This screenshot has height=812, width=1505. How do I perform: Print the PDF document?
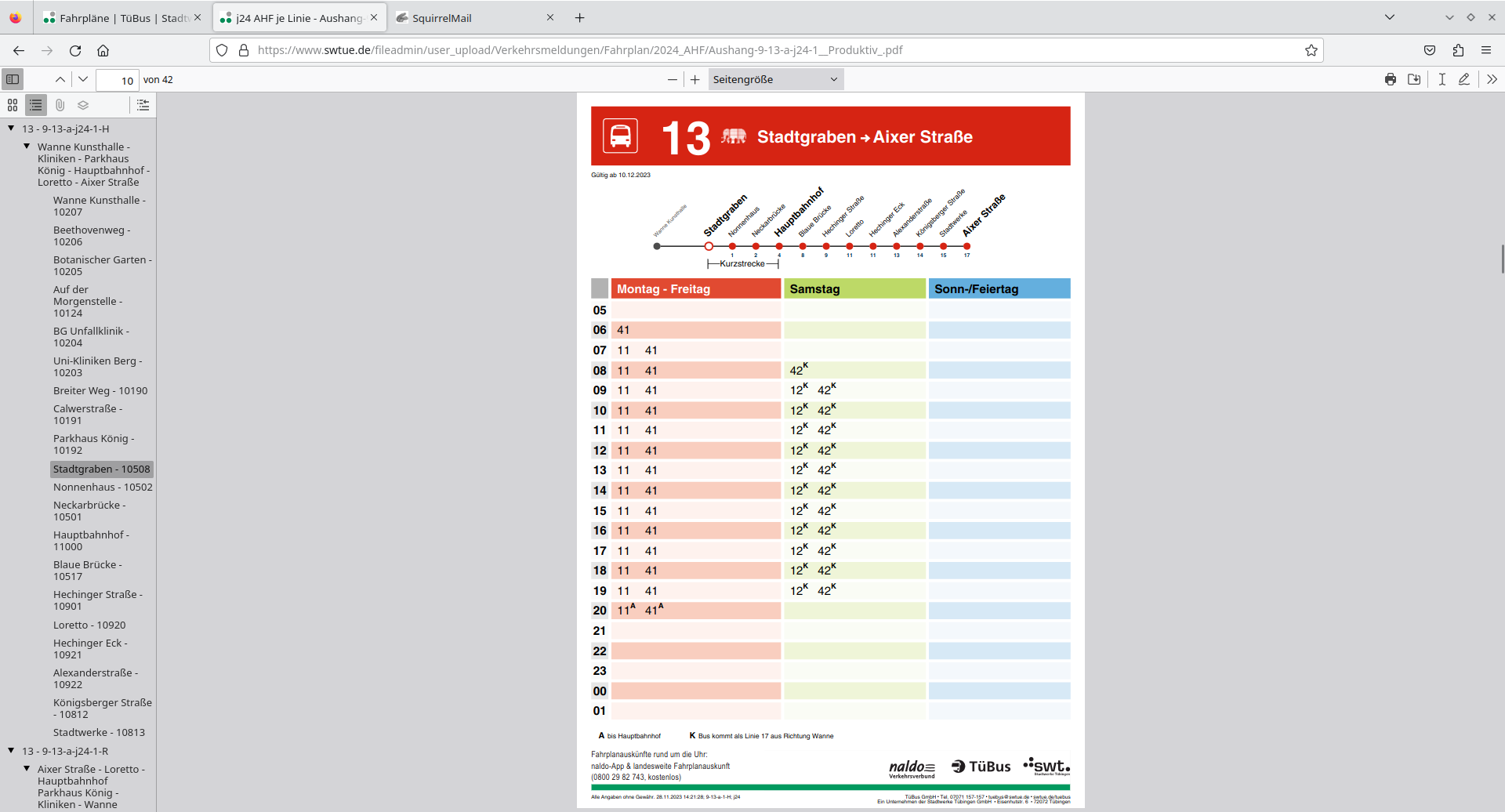coord(1391,79)
